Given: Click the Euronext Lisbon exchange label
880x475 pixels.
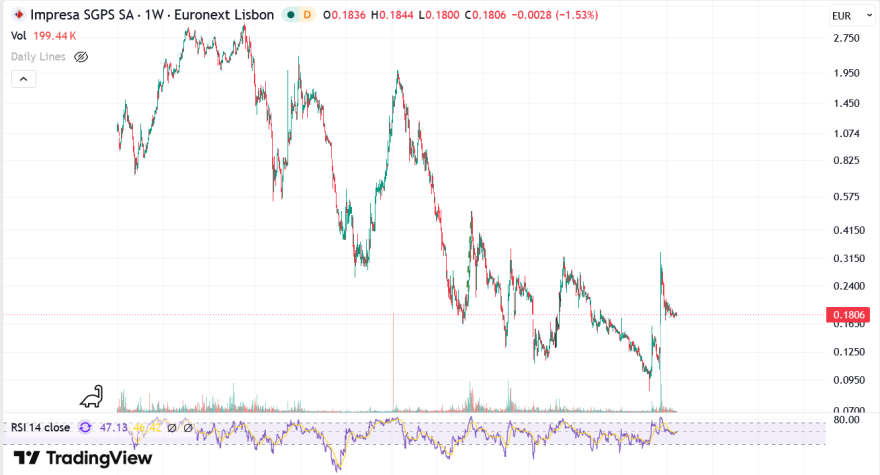Looking at the screenshot, I should coord(224,15).
